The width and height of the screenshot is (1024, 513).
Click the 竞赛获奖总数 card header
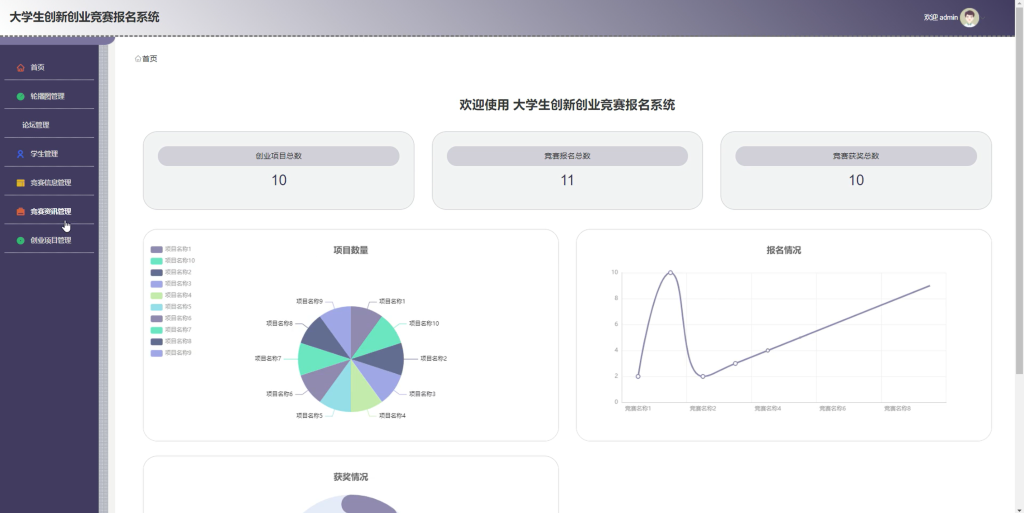click(856, 156)
